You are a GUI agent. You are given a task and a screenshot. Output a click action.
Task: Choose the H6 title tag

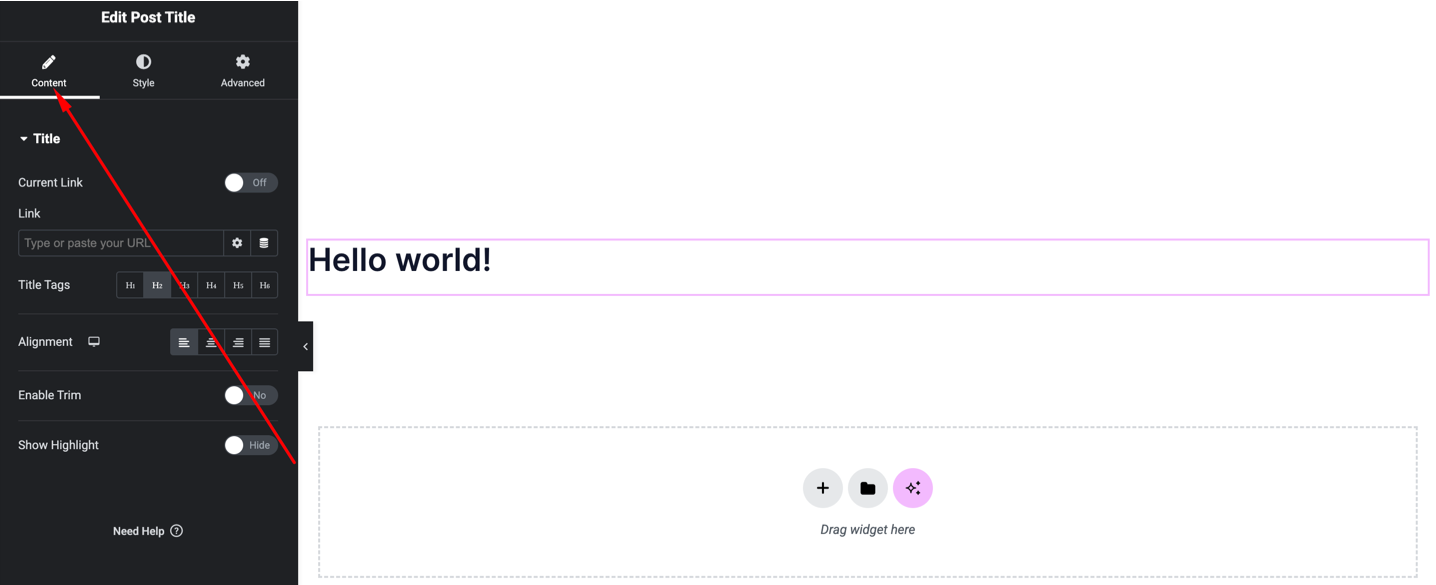[x=265, y=285]
